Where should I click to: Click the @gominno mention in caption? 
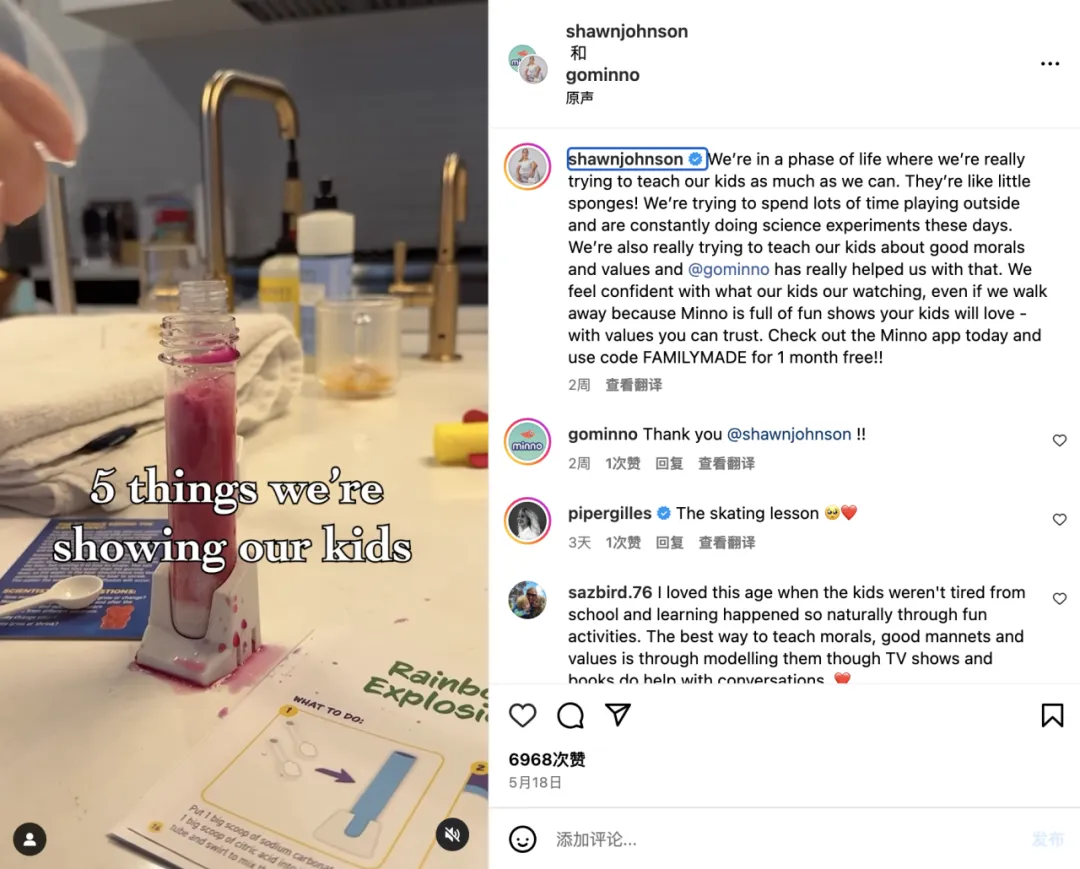click(728, 269)
